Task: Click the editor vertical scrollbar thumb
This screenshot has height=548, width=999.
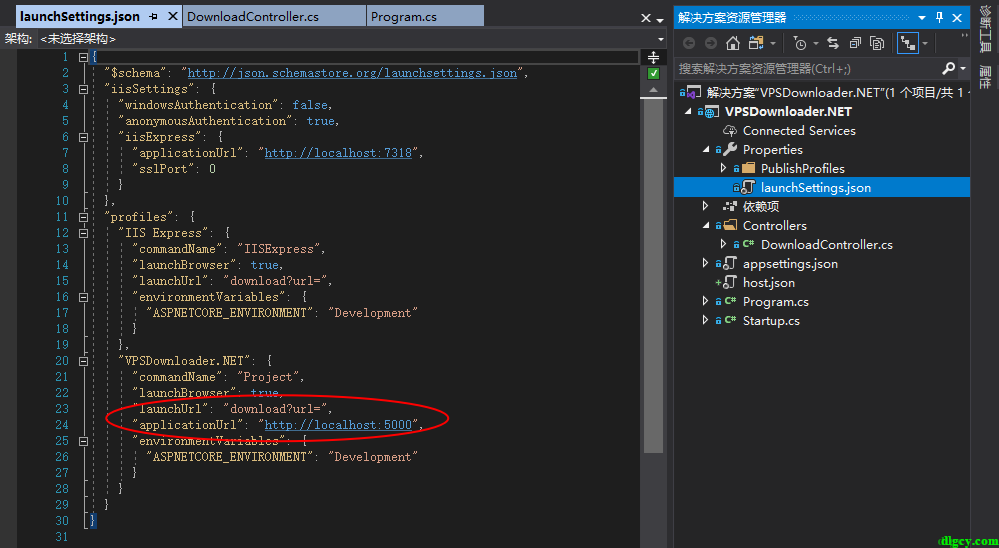Action: 652,275
